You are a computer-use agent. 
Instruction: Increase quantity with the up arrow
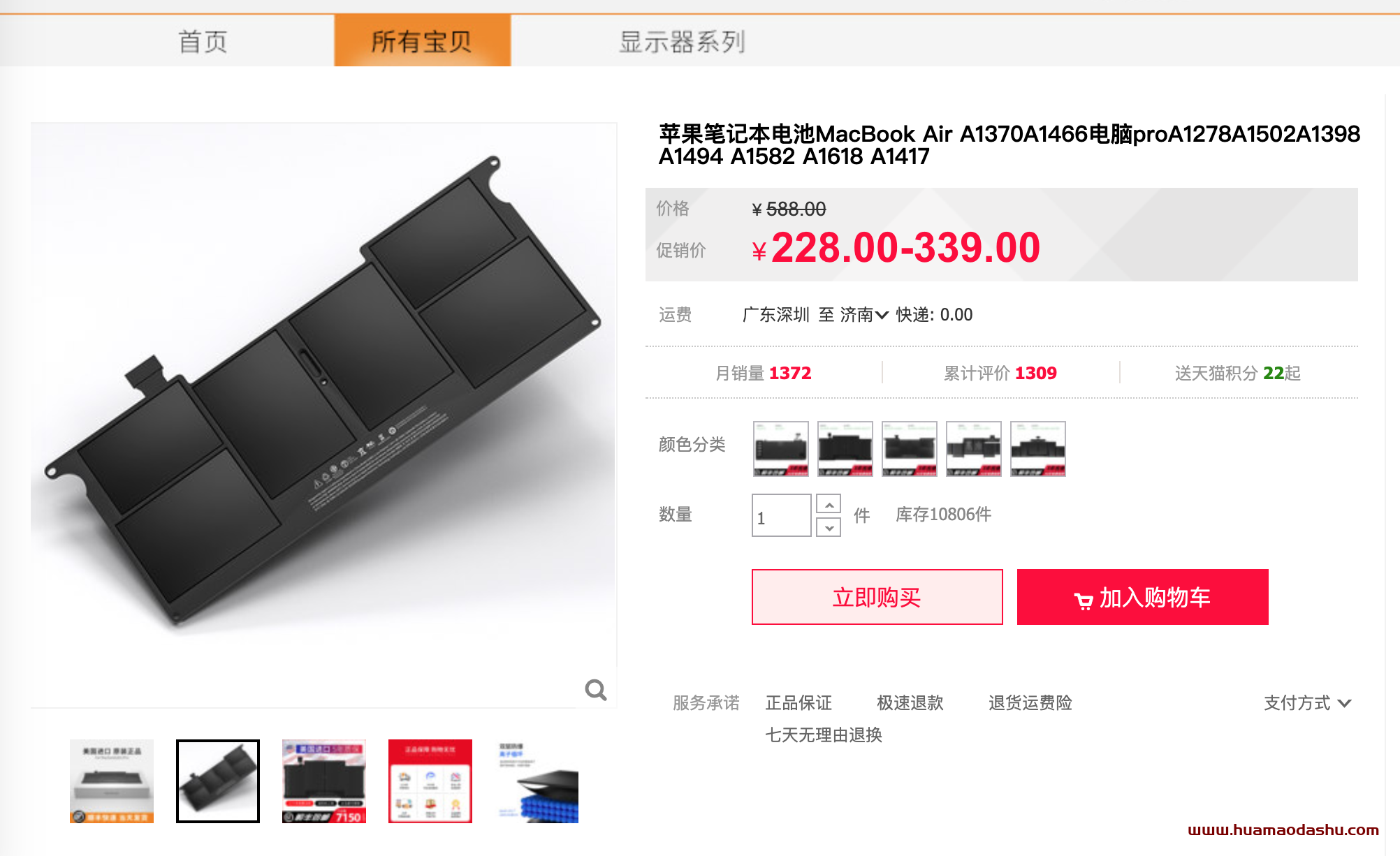(829, 504)
